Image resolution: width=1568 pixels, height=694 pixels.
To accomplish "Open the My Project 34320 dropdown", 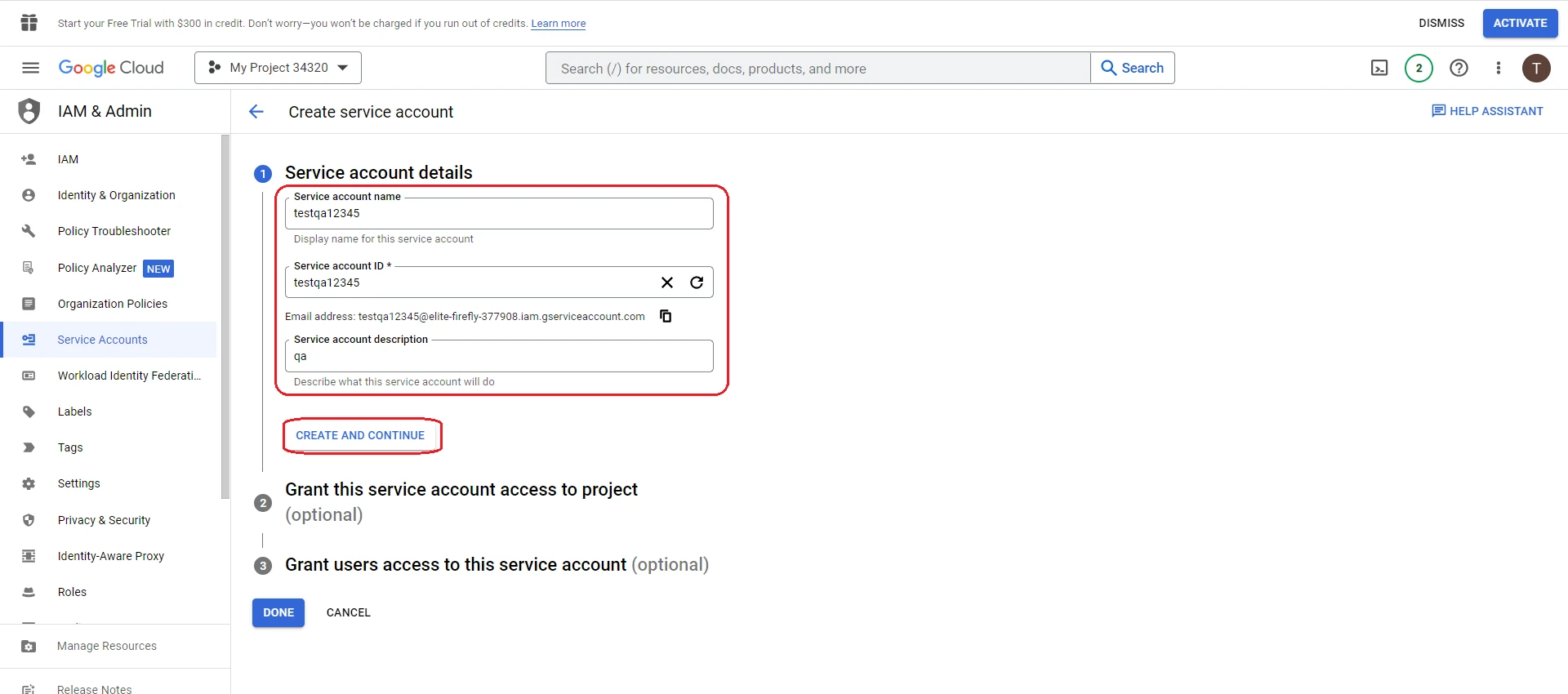I will 278,68.
